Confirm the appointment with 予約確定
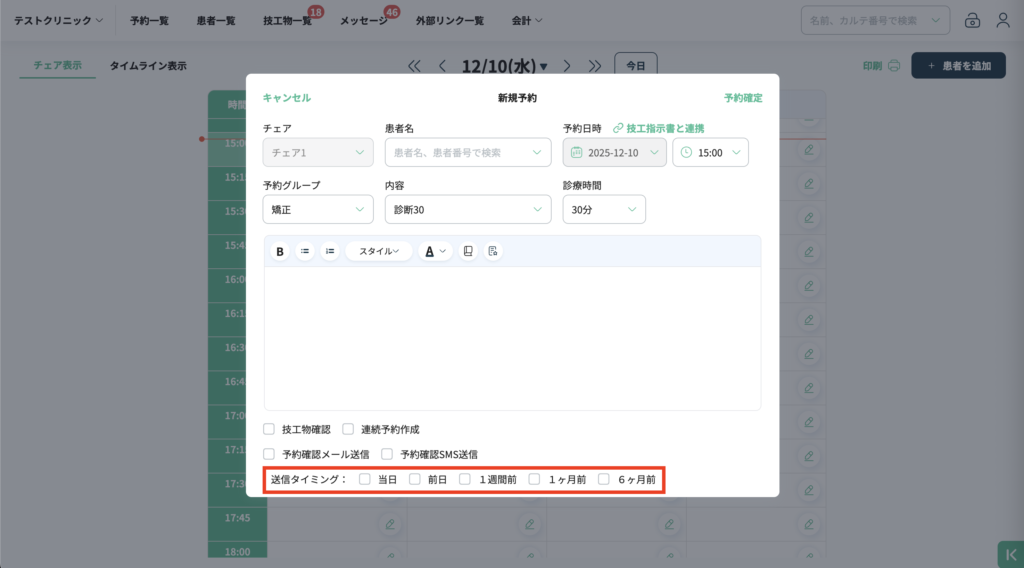 click(x=742, y=98)
